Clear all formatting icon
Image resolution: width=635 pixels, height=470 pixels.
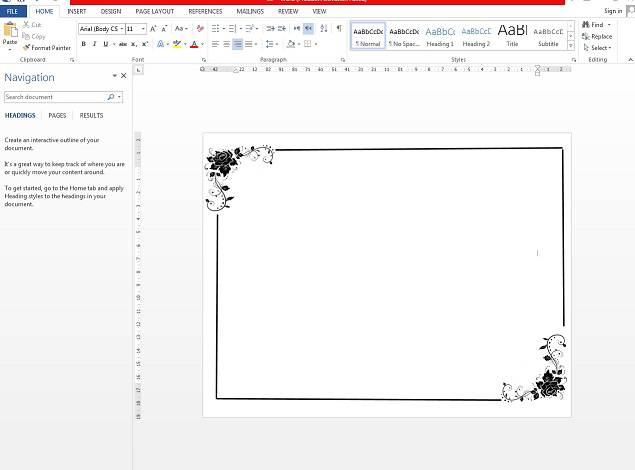(200, 28)
